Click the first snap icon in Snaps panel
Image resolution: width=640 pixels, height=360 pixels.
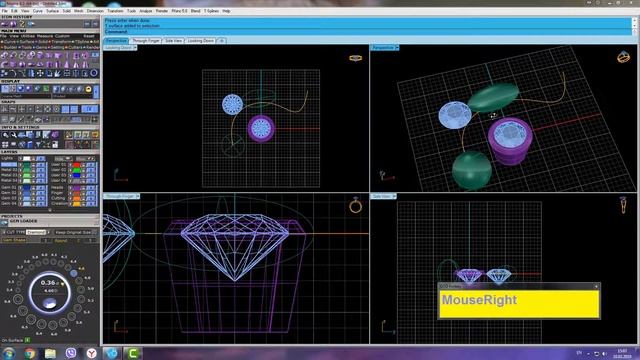tap(4, 109)
